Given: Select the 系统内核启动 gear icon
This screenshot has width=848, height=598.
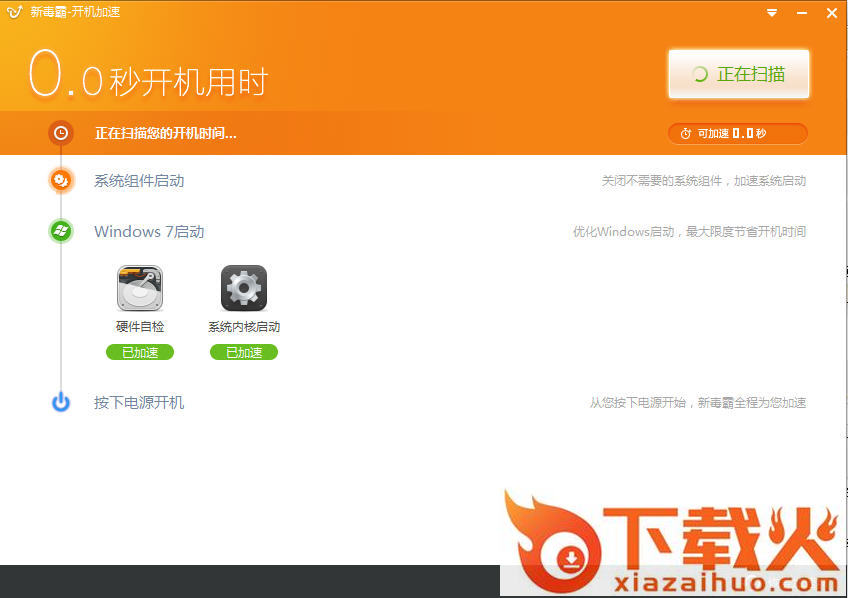Looking at the screenshot, I should (243, 288).
